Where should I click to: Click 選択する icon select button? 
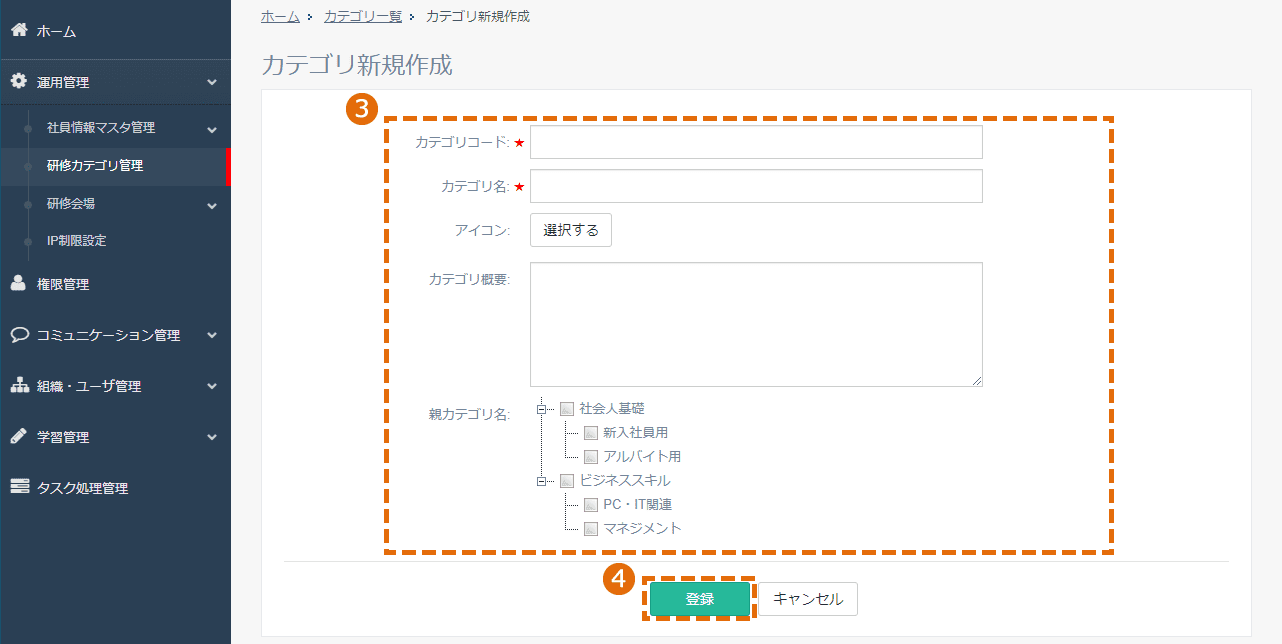pos(571,230)
